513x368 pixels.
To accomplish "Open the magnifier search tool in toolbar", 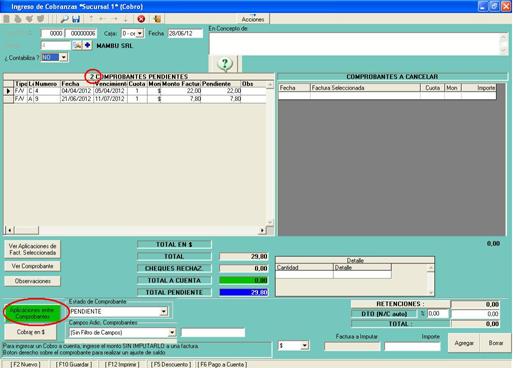I will [x=64, y=19].
